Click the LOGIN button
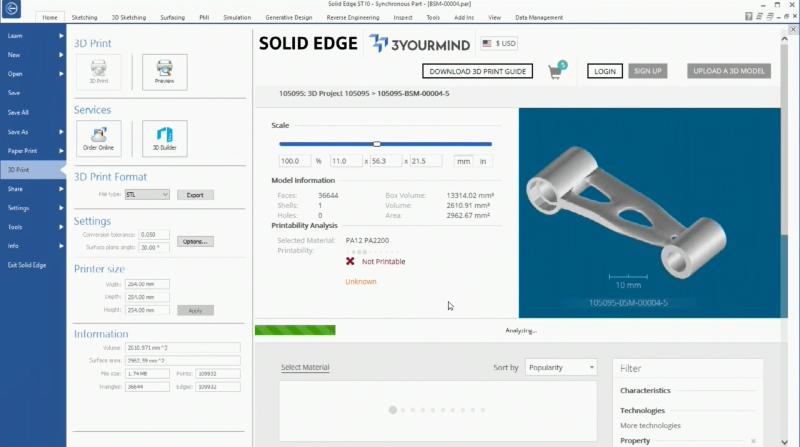The width and height of the screenshot is (800, 447). point(605,71)
